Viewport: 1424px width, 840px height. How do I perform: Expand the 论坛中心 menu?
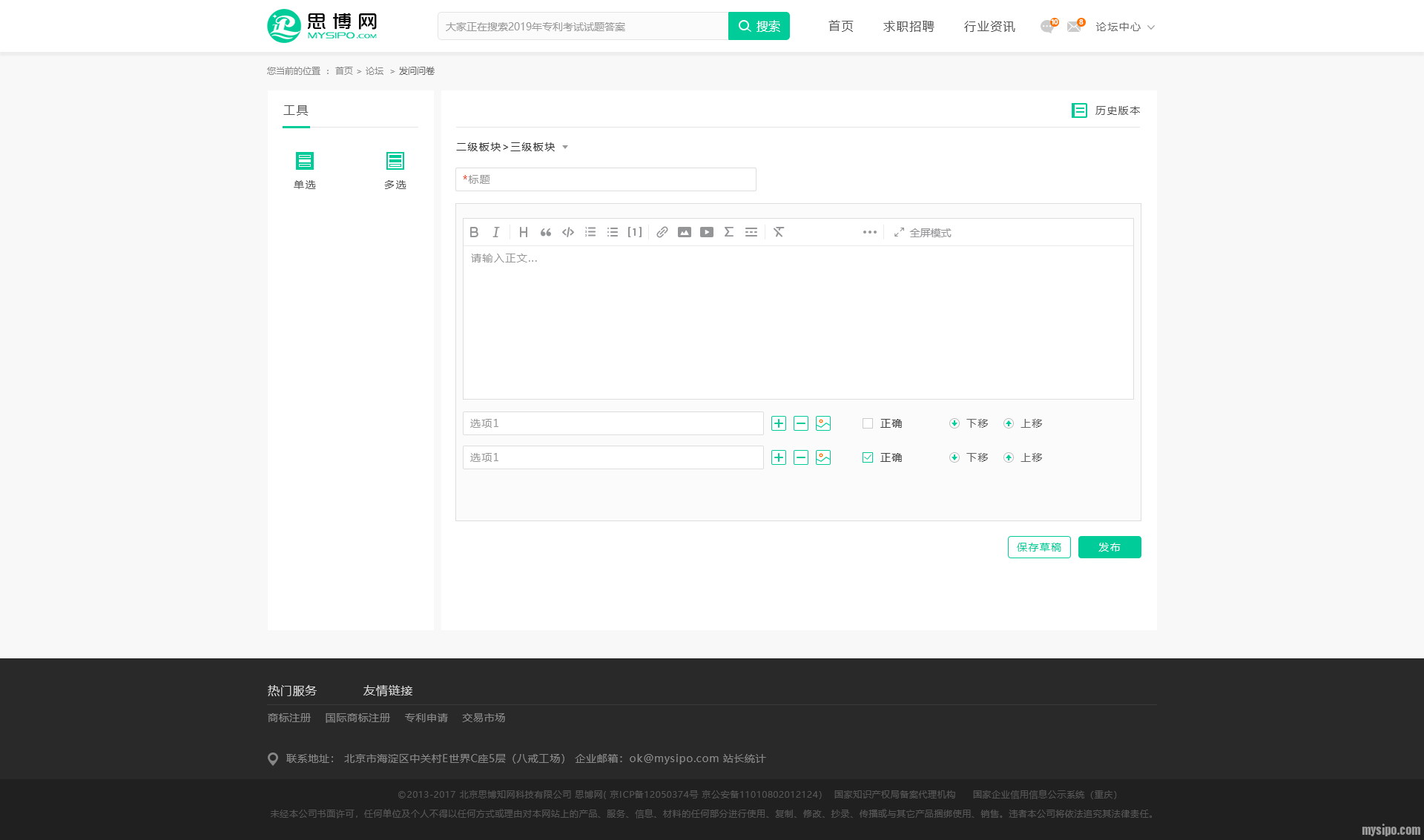pos(1125,27)
